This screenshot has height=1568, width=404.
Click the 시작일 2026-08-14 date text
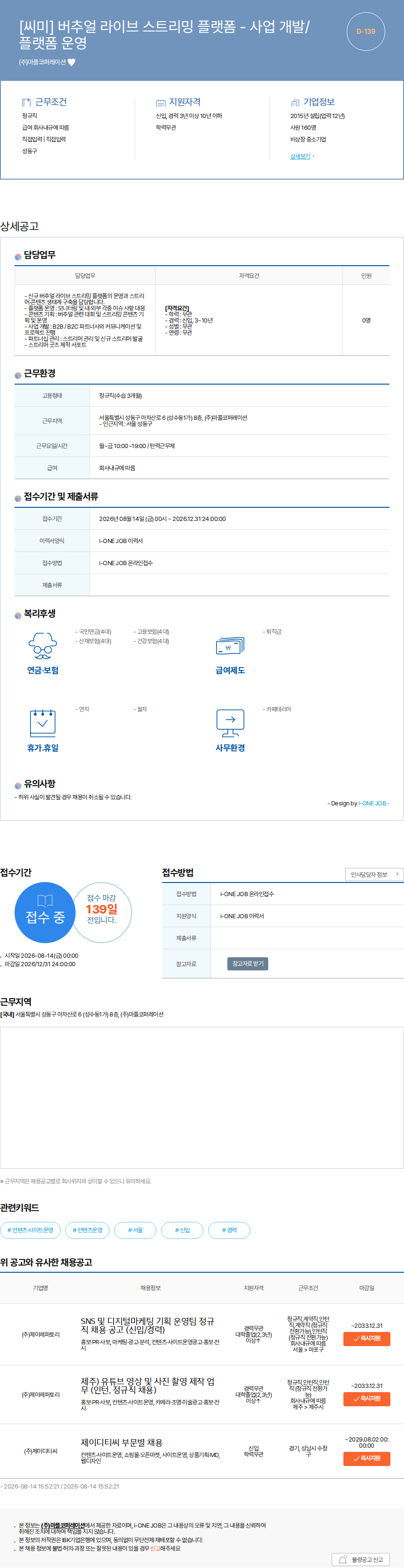point(41,956)
